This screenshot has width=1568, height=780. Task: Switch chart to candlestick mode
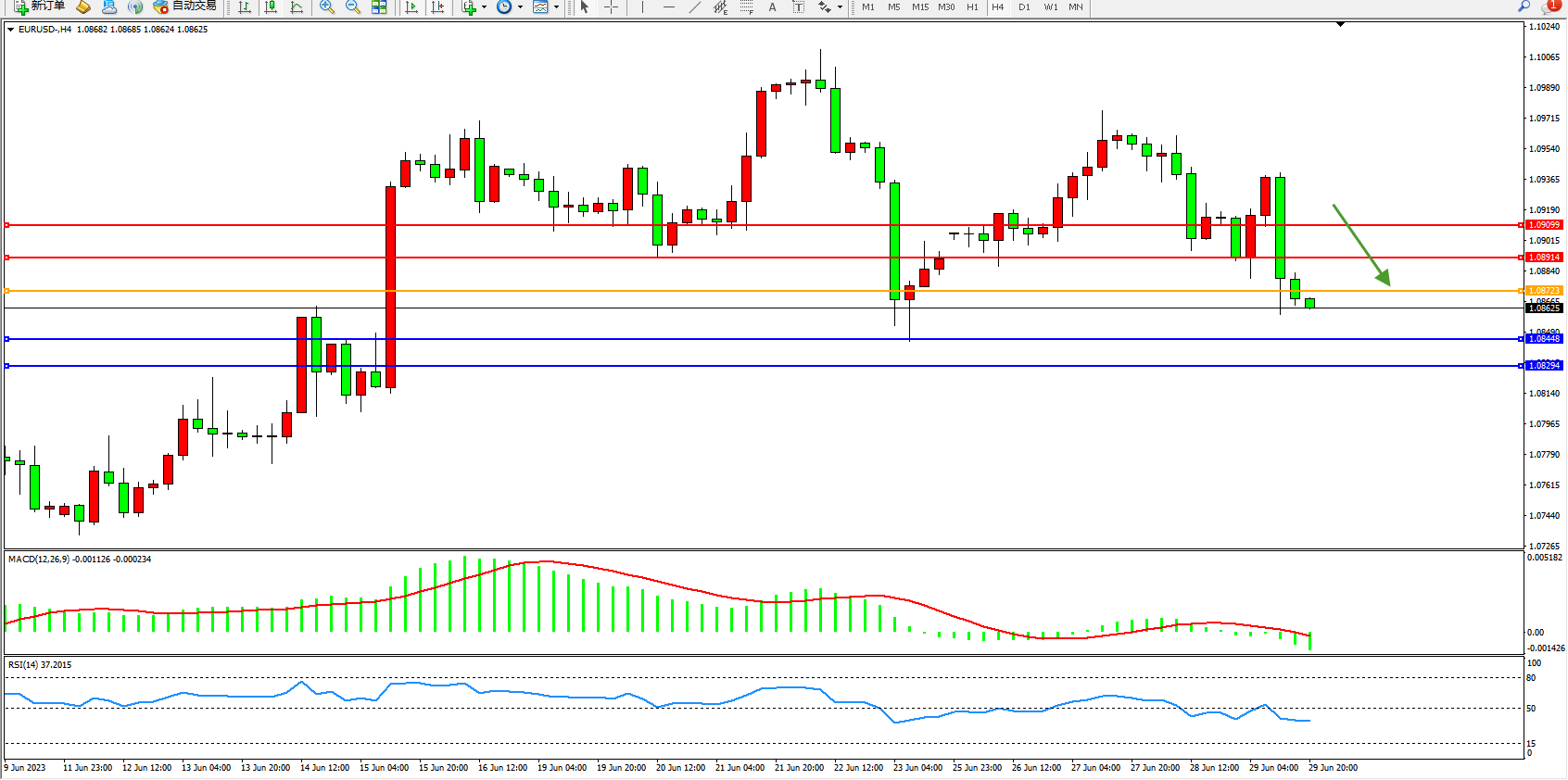point(271,6)
